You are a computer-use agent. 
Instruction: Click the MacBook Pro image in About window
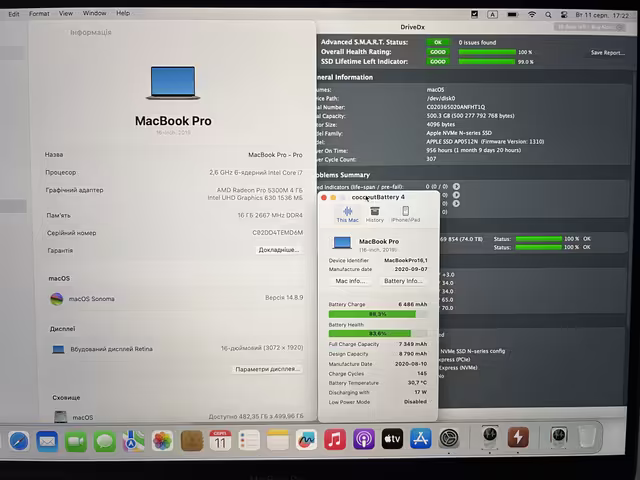pos(173,83)
